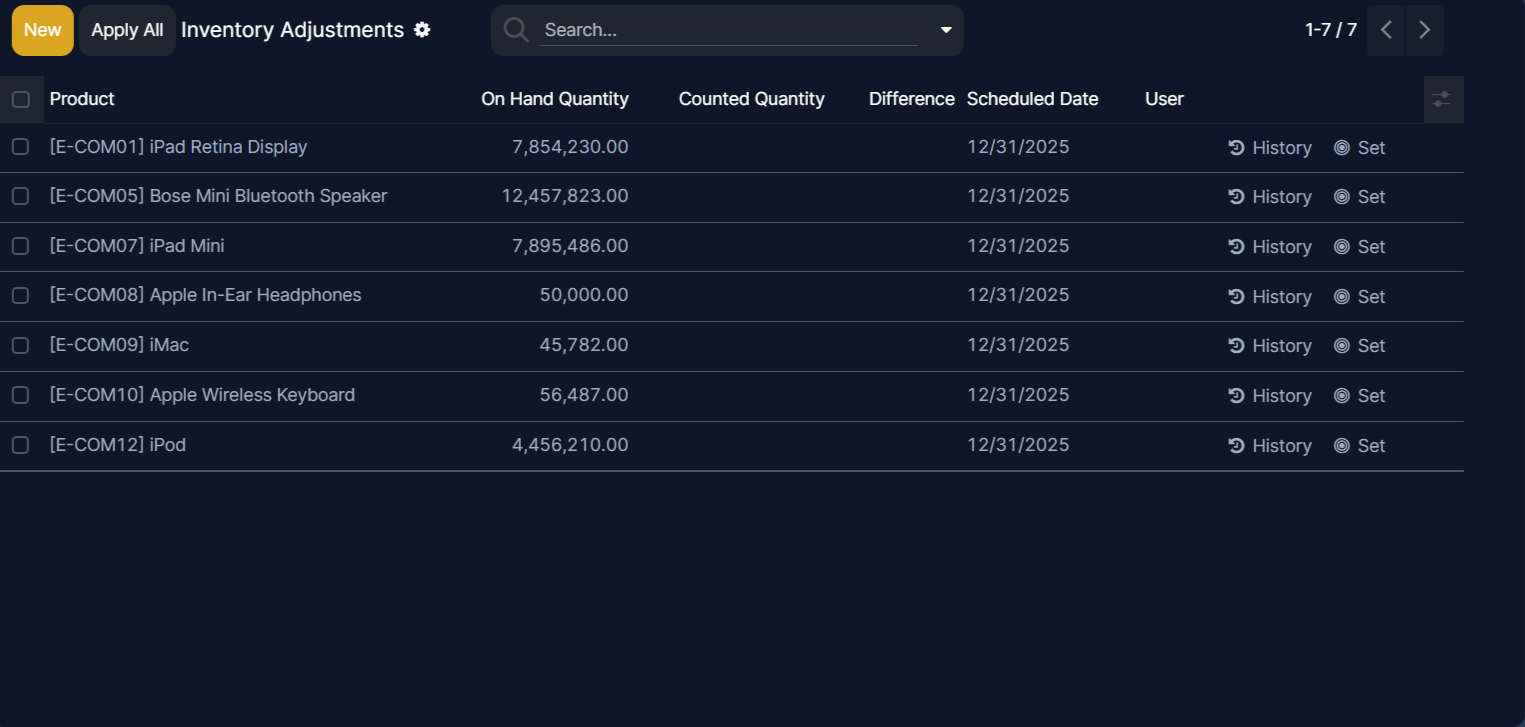
Task: Open History for iPod row
Action: point(1270,446)
